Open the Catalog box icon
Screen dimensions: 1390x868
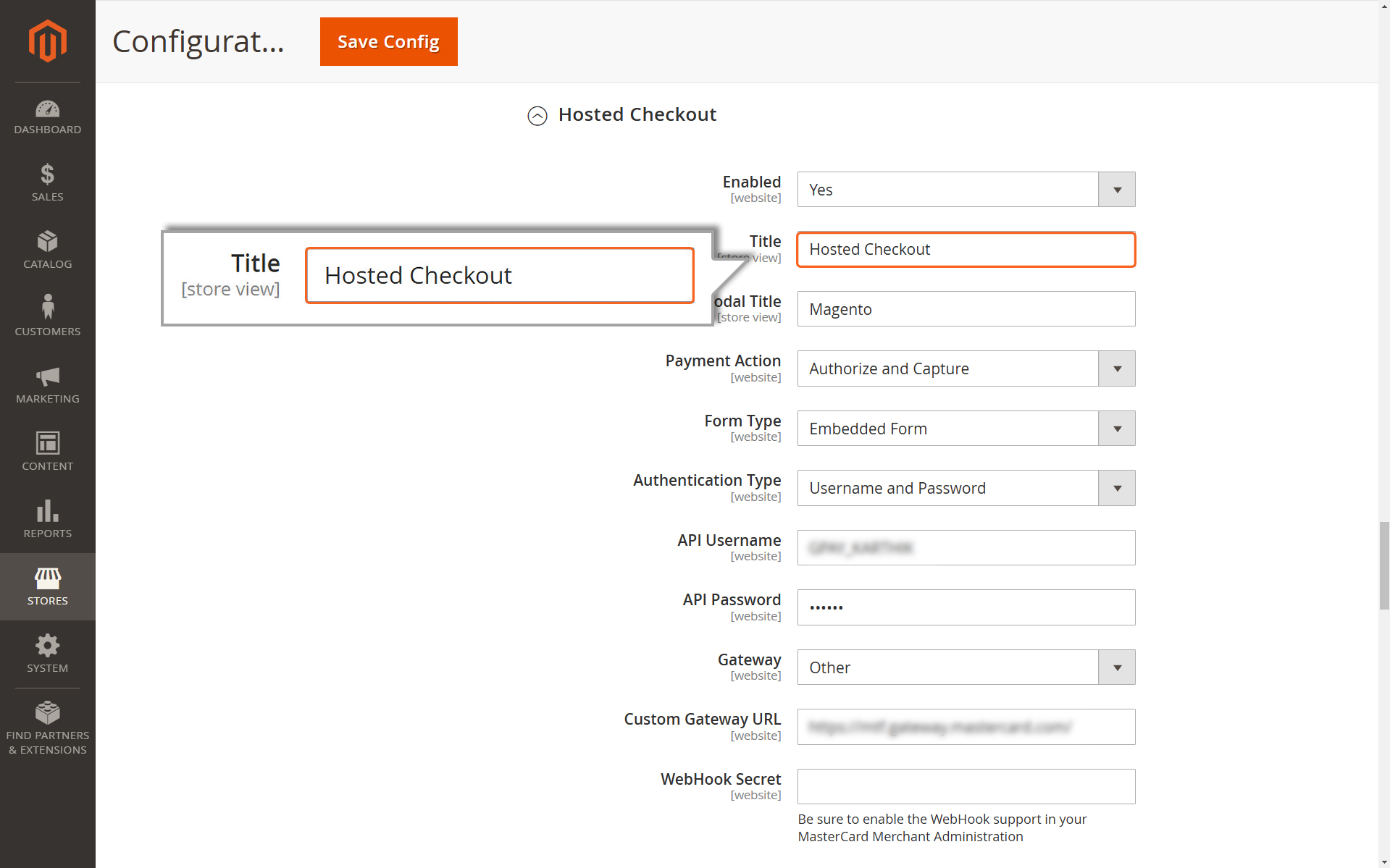48,241
